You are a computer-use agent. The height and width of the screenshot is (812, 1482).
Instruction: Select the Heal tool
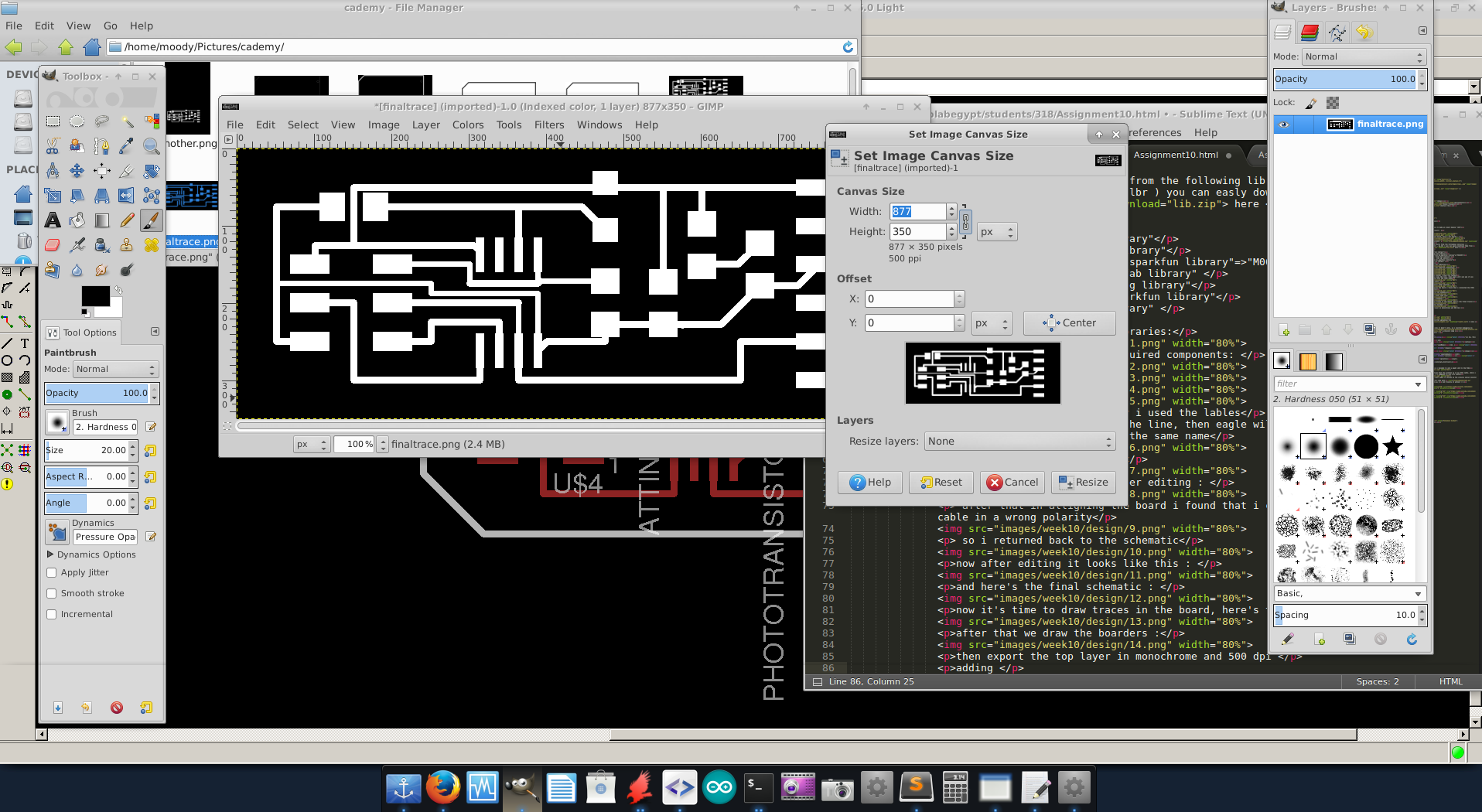(x=152, y=245)
